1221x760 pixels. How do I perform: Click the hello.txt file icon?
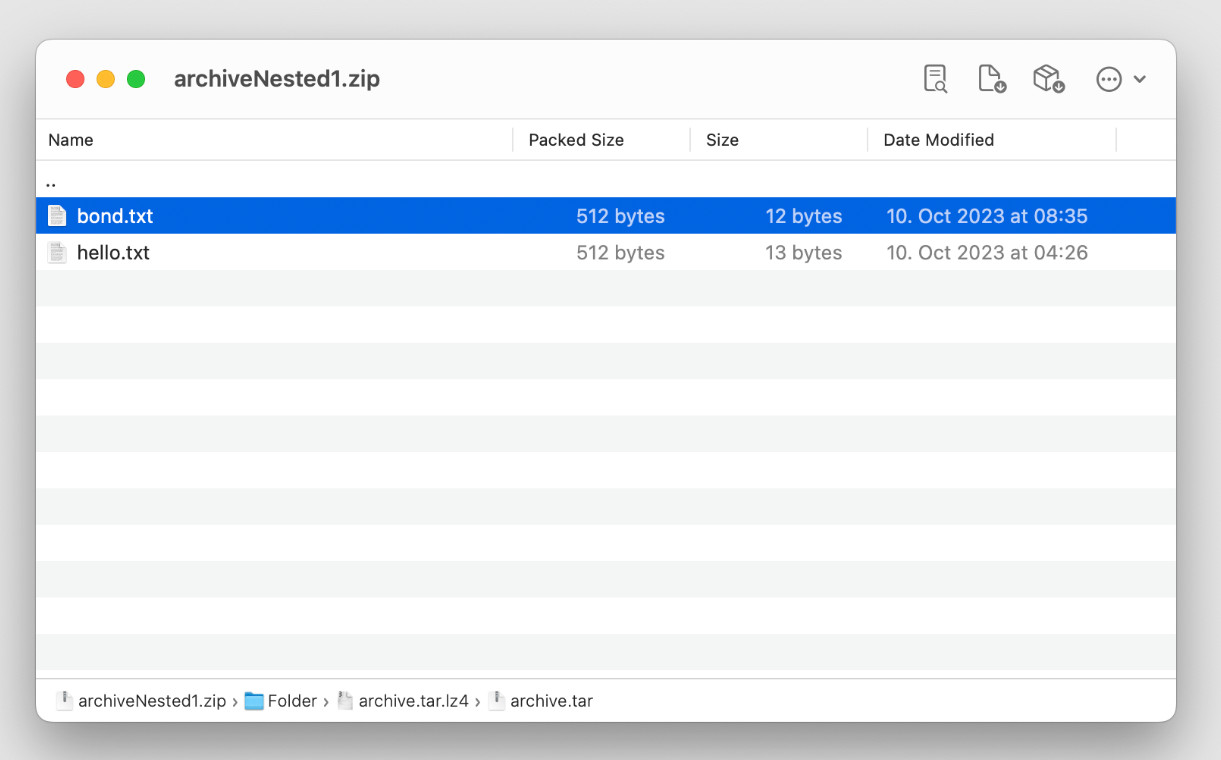point(58,253)
